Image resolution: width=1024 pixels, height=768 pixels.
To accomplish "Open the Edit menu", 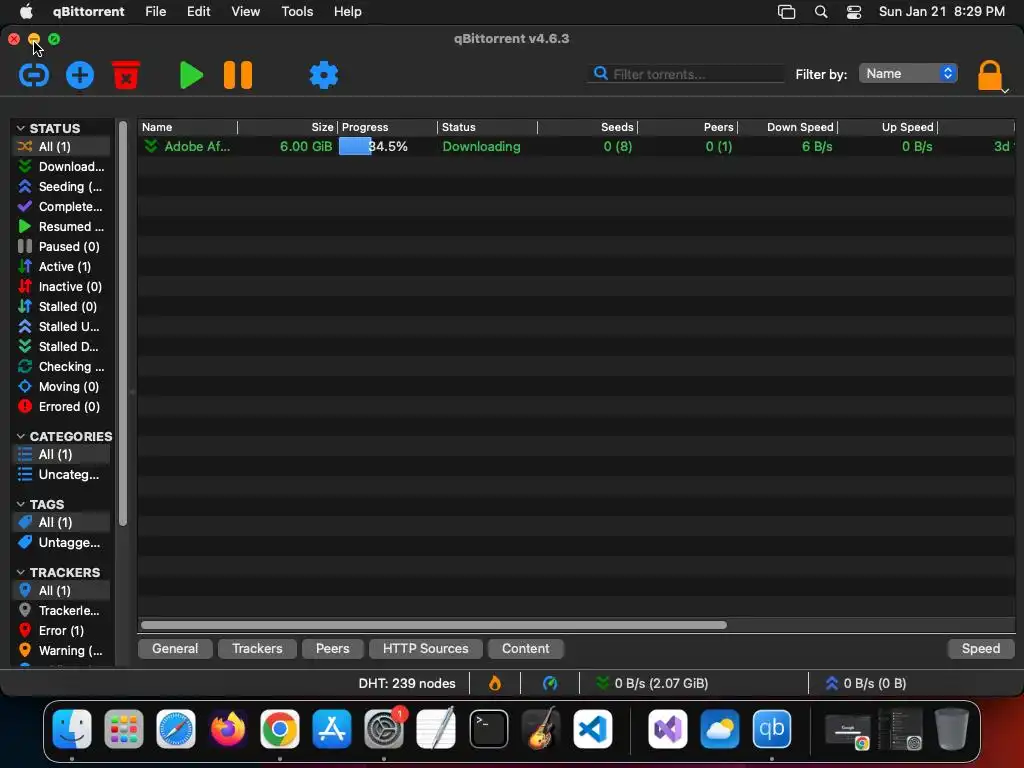I will pyautogui.click(x=199, y=11).
